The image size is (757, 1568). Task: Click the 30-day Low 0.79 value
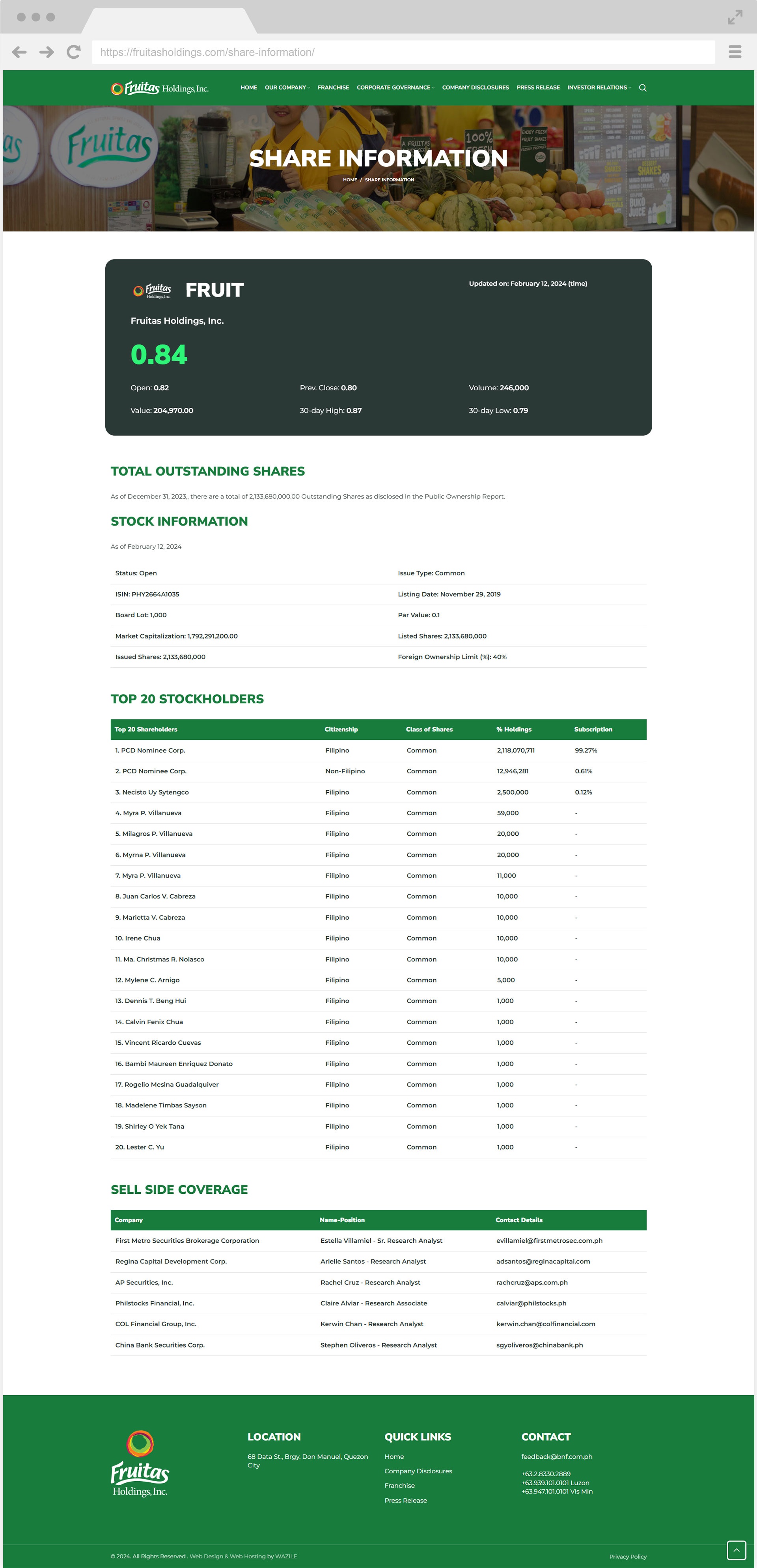tap(498, 410)
